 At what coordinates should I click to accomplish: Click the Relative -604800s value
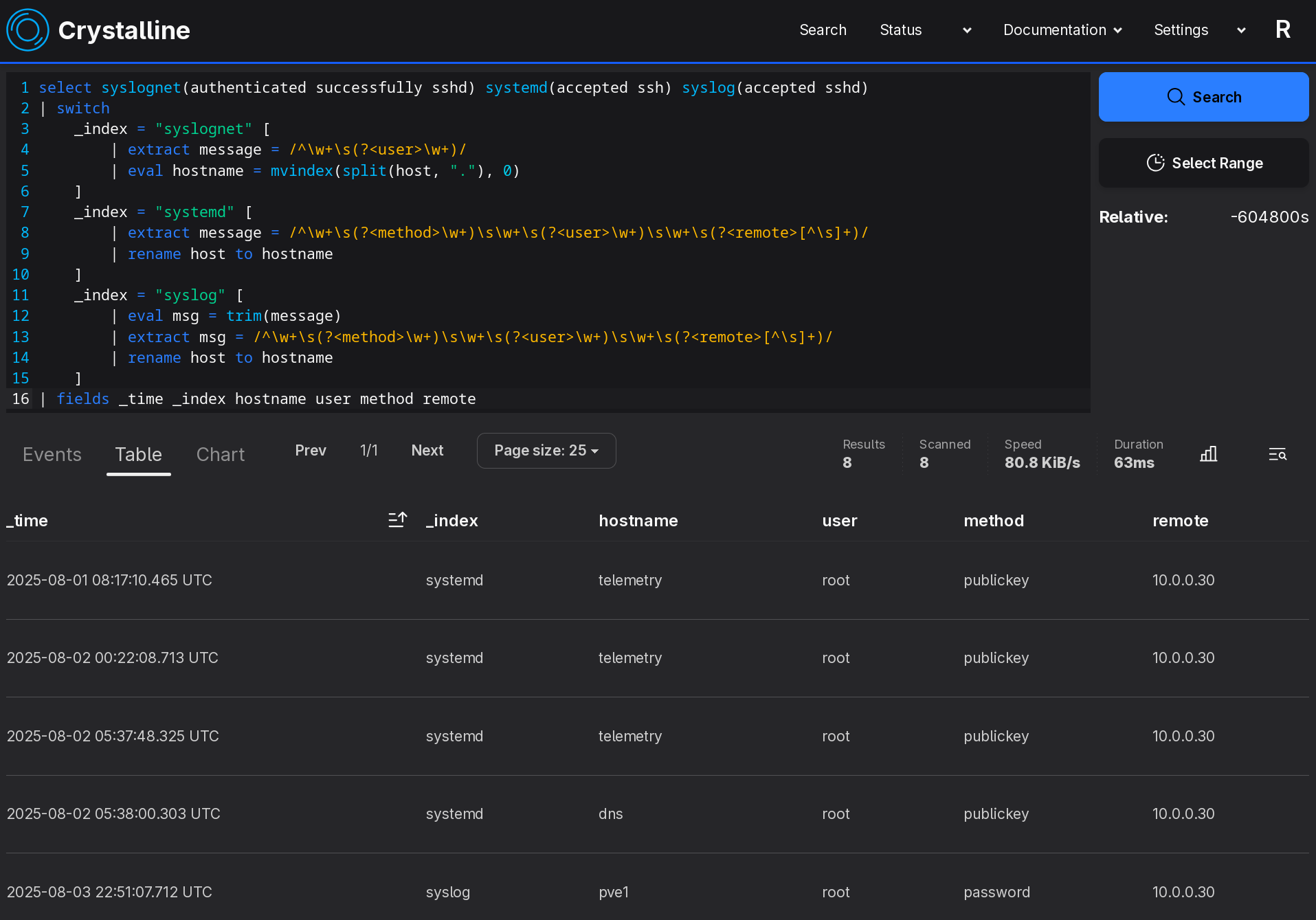click(1269, 217)
